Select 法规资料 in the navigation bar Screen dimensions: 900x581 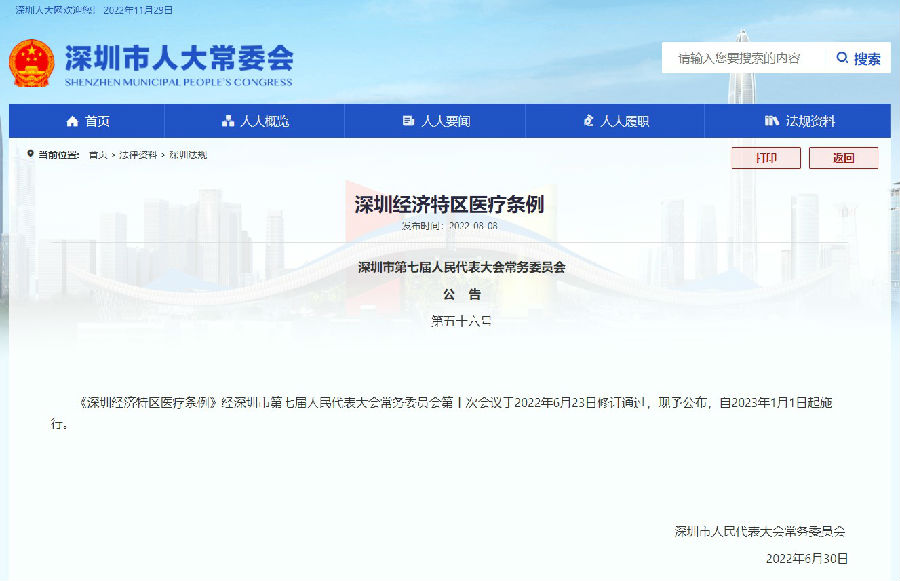point(810,121)
